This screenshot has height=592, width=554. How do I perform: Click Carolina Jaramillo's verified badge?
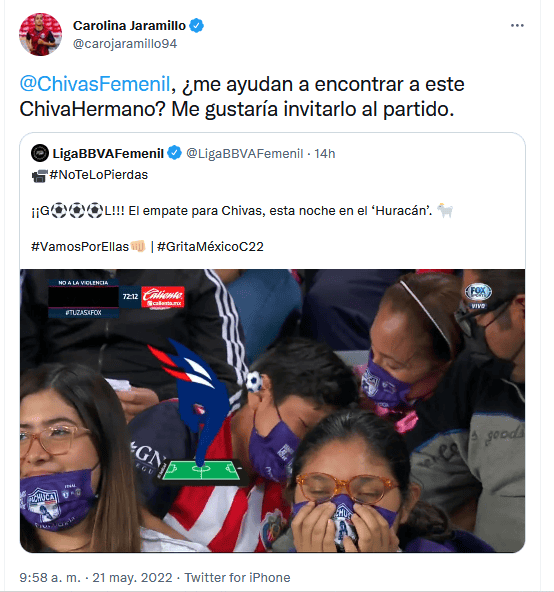tap(196, 26)
